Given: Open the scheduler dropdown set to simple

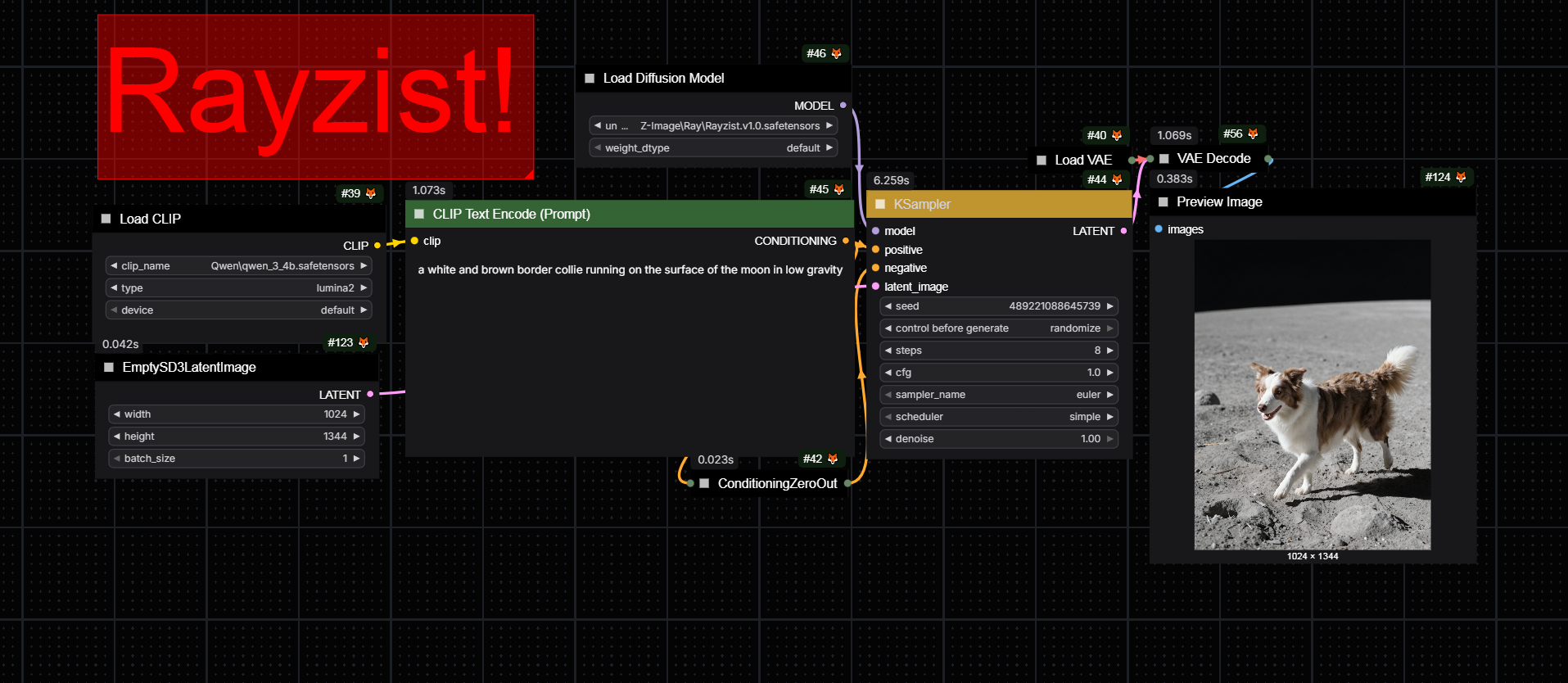Looking at the screenshot, I should pos(998,417).
